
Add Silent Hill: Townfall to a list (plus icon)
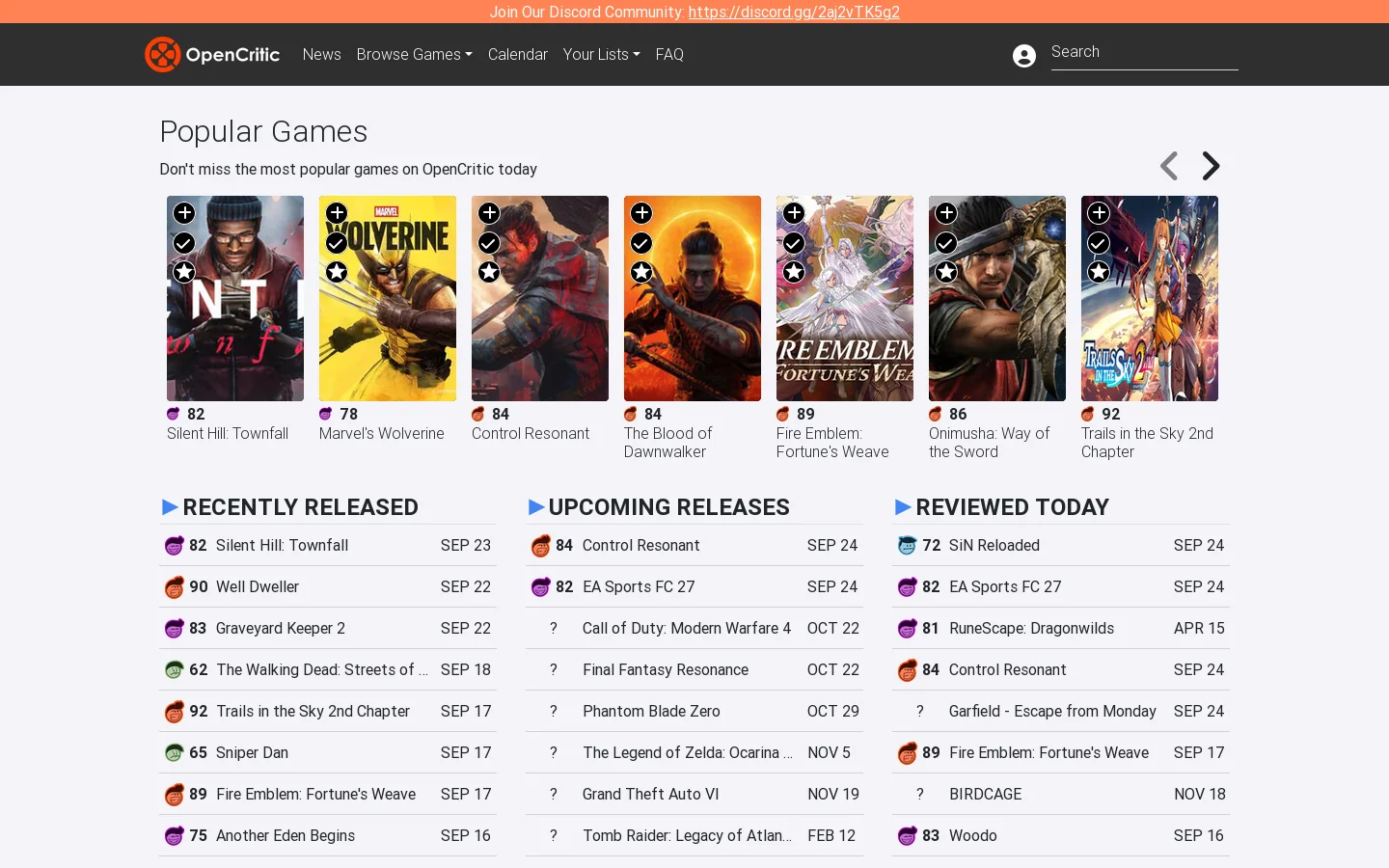click(x=184, y=213)
